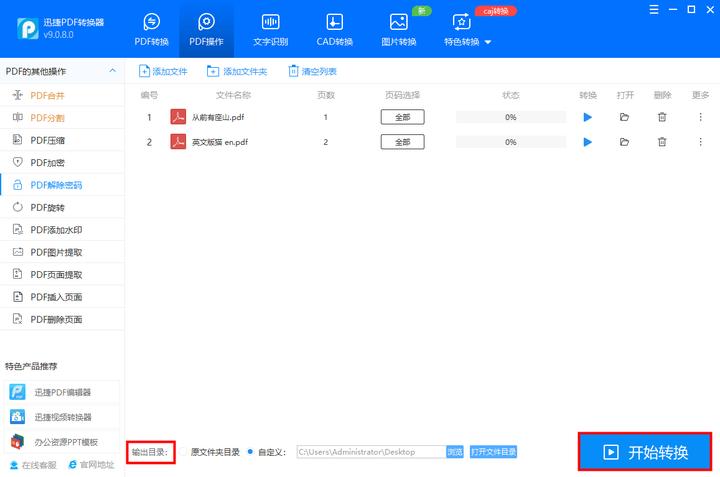
Task: Open 在线客服 support link
Action: 34,465
